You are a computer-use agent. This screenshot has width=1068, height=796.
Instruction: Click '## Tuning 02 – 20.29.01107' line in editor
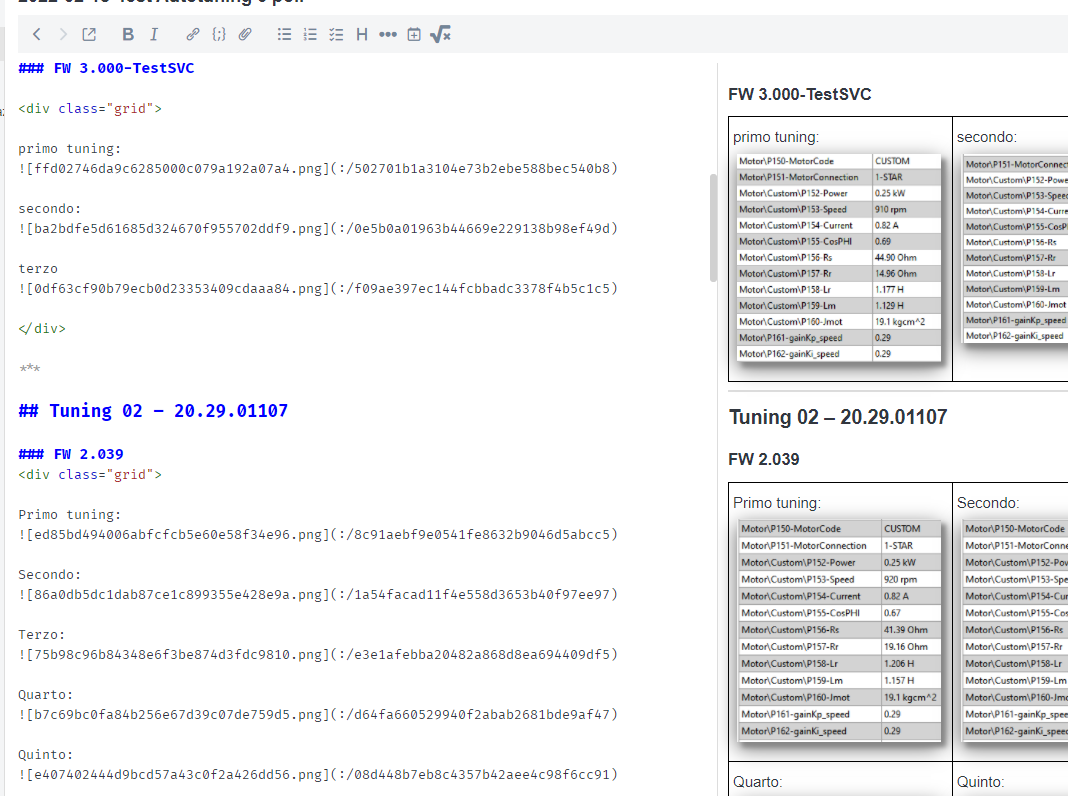click(x=153, y=411)
